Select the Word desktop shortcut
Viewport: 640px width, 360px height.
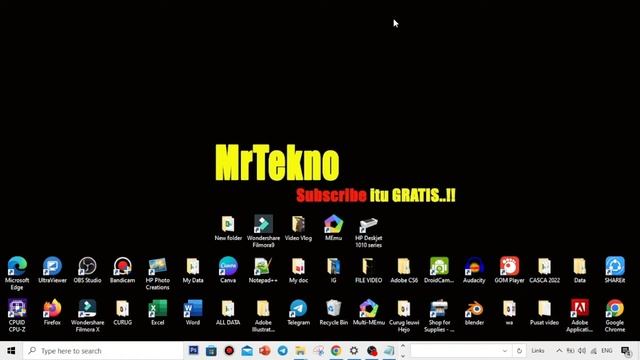pos(193,312)
